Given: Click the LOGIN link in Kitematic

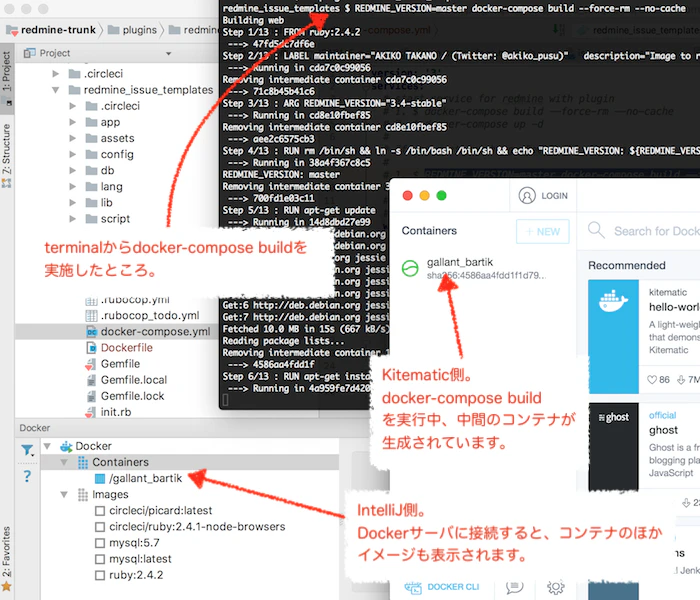Looking at the screenshot, I should pos(554,196).
